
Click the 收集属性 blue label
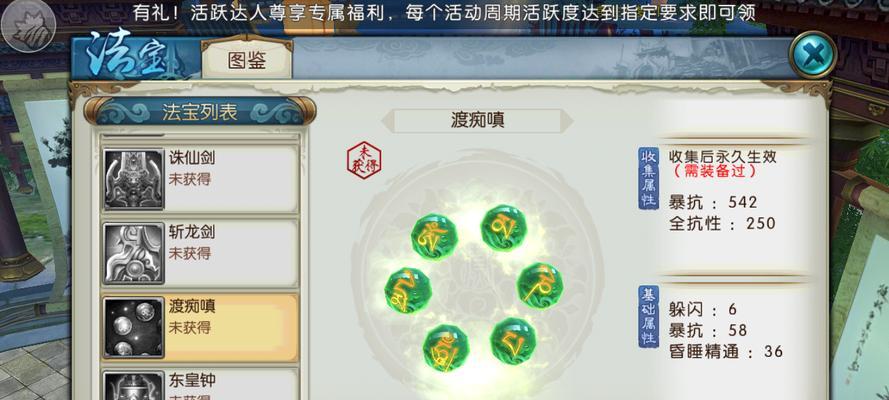(x=649, y=179)
